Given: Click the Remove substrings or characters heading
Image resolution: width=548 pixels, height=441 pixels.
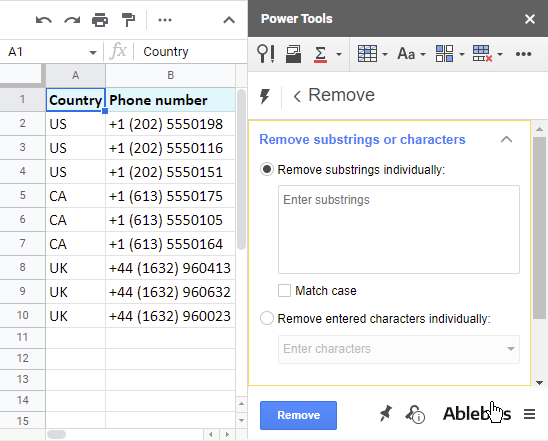Looking at the screenshot, I should (362, 139).
